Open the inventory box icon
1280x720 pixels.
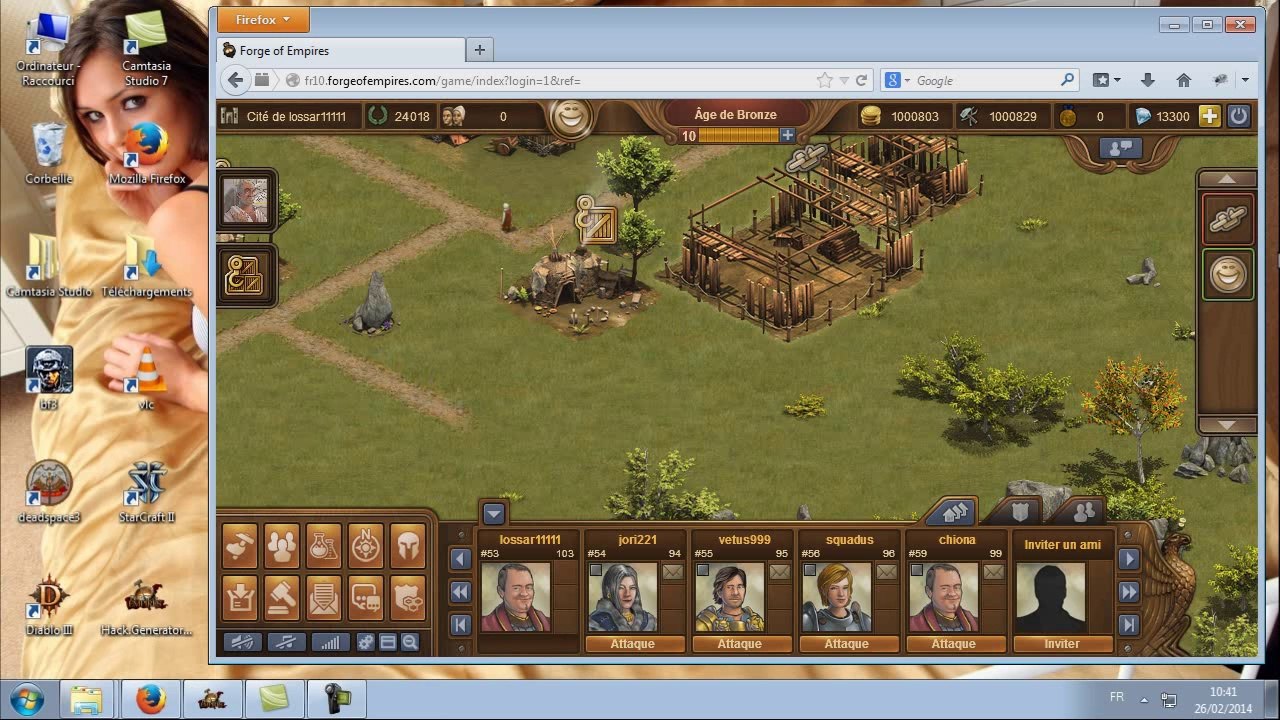pos(240,597)
